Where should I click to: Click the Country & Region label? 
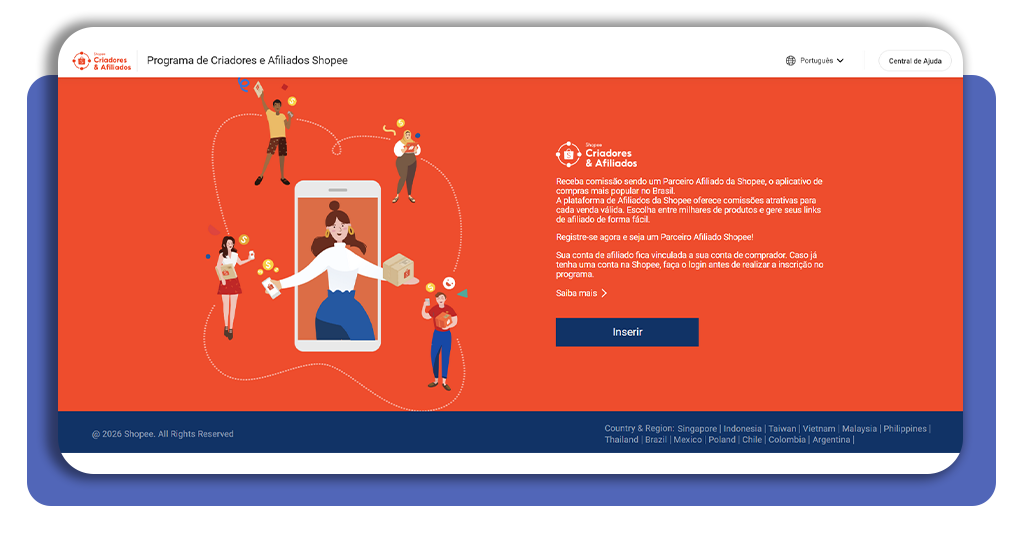639,429
